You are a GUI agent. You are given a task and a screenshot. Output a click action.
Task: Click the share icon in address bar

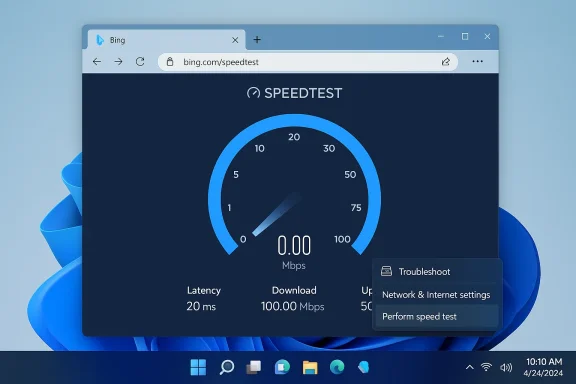coord(446,62)
